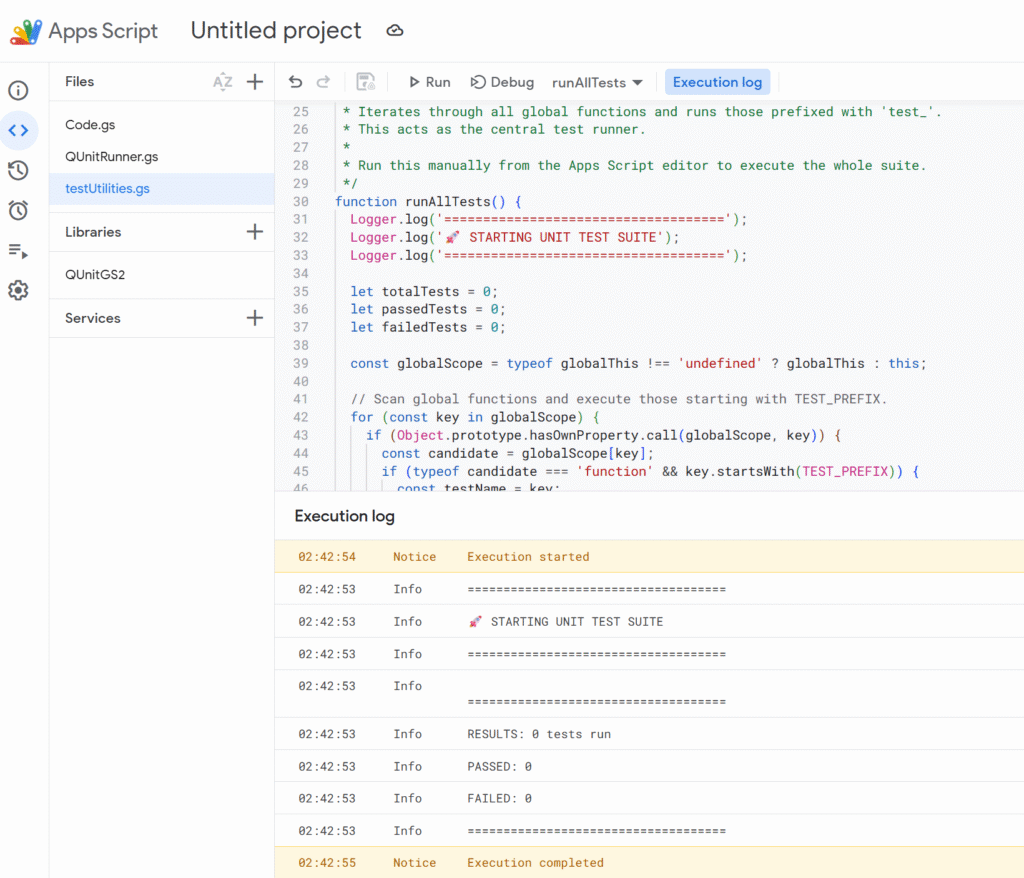Image resolution: width=1024 pixels, height=878 pixels.
Task: Sort files alphabetically with AZ icon
Action: pos(222,82)
